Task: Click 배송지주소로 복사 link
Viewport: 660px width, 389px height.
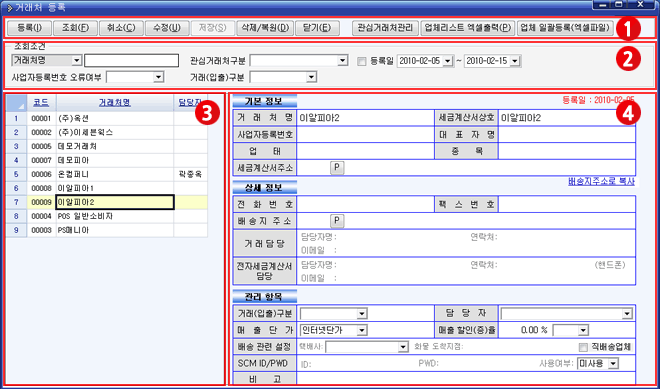Action: click(601, 181)
